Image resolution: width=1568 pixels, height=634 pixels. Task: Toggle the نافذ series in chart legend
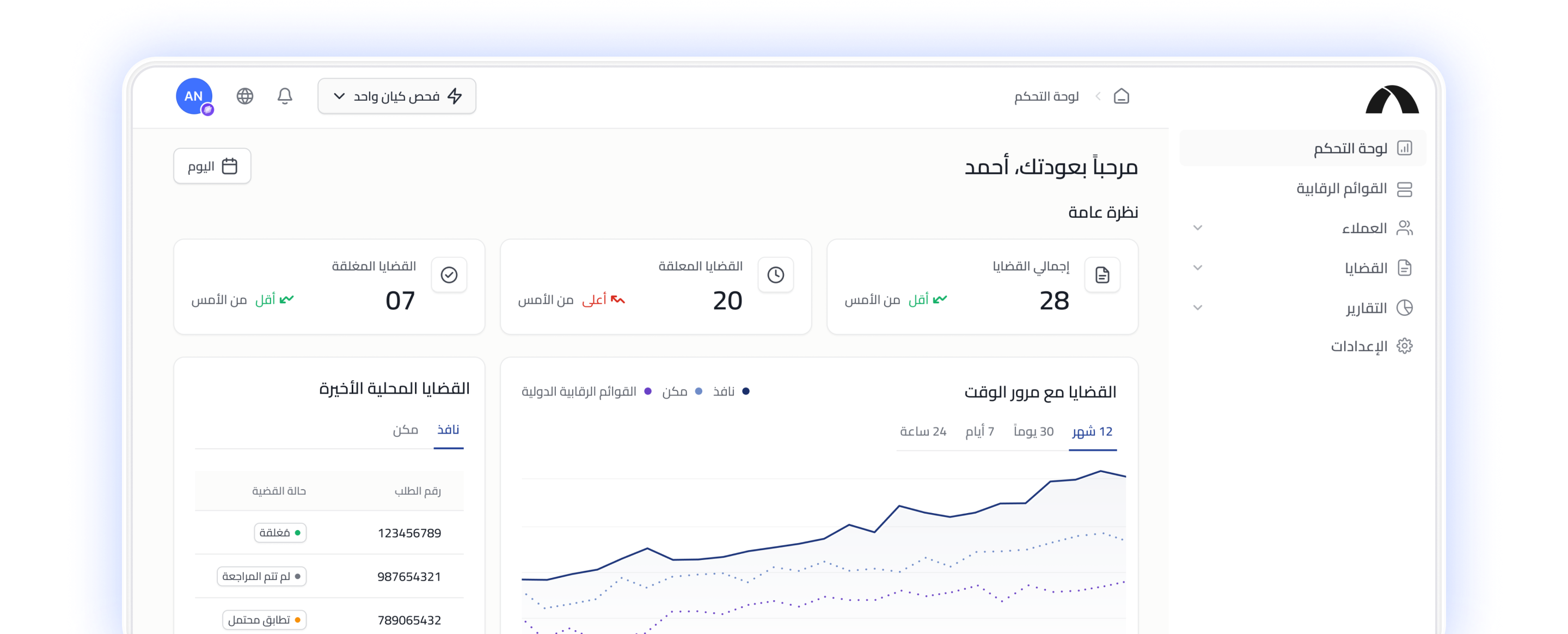click(730, 392)
